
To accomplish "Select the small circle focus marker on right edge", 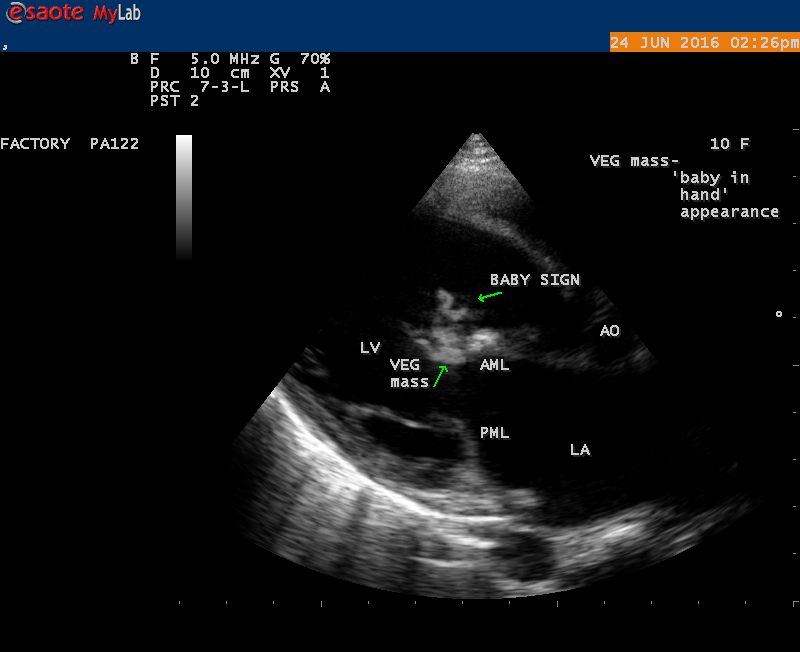I will click(779, 314).
